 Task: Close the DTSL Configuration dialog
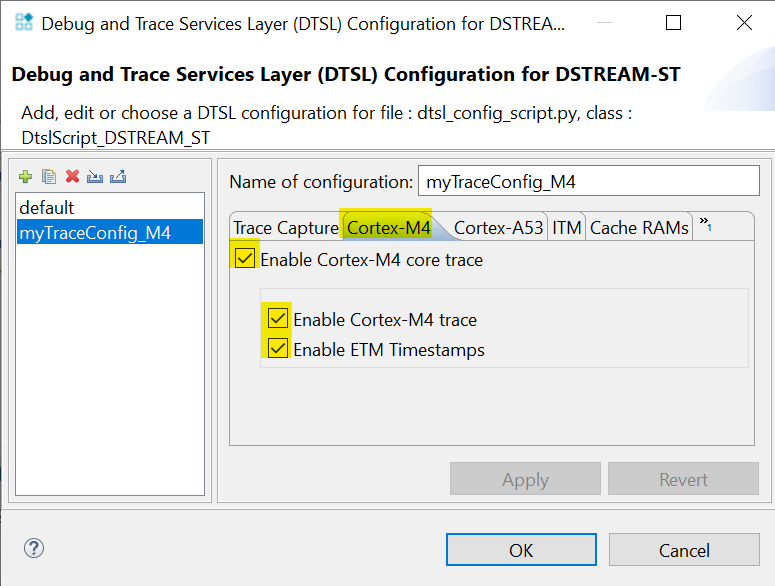pos(744,23)
